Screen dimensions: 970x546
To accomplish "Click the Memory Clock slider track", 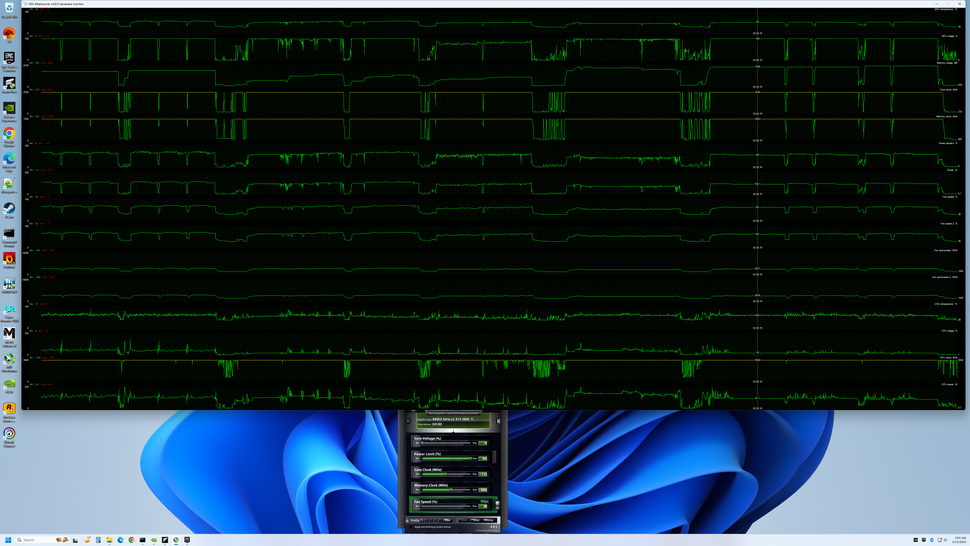I will 447,490.
